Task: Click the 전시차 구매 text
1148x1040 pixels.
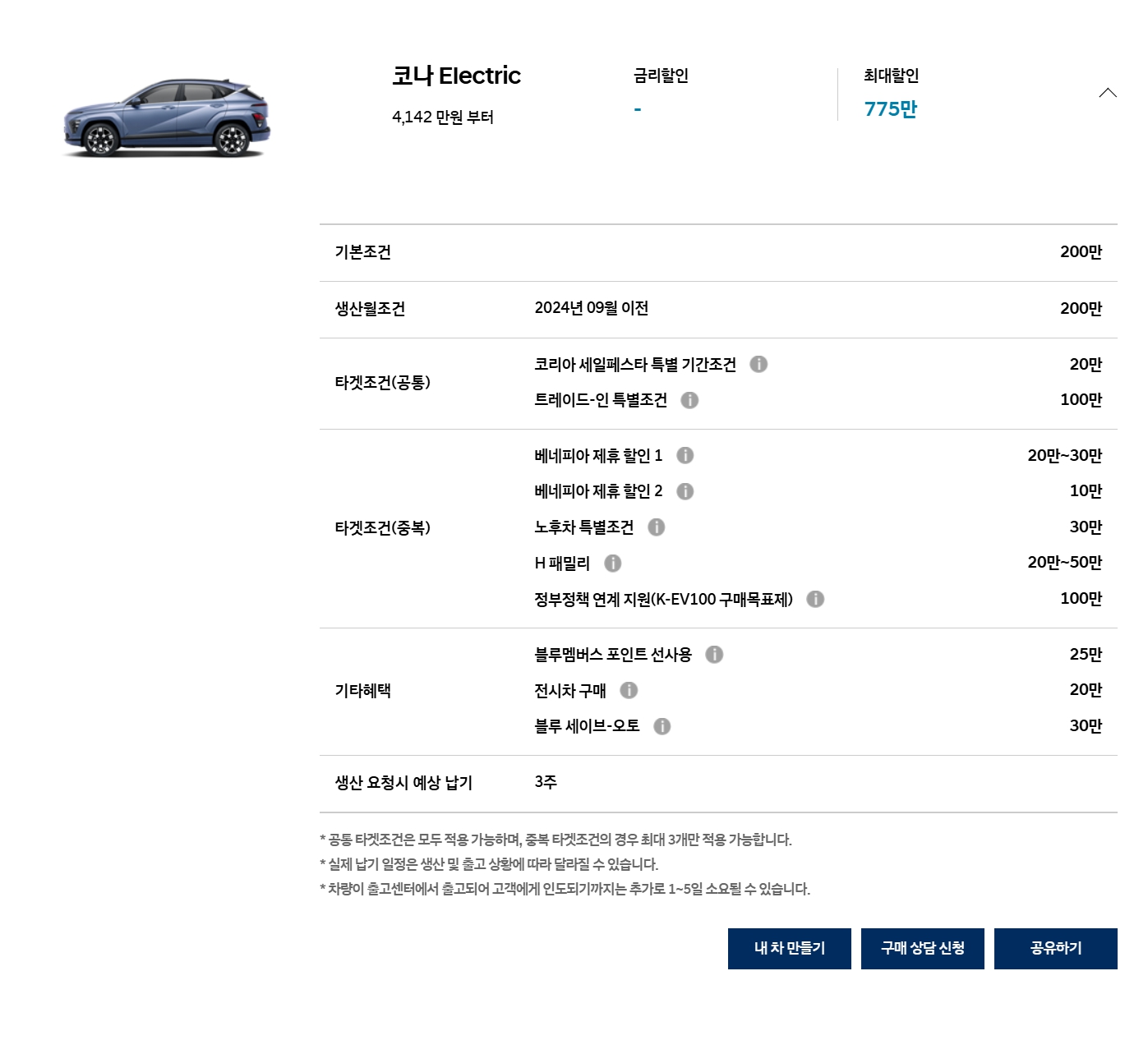Action: tap(570, 691)
